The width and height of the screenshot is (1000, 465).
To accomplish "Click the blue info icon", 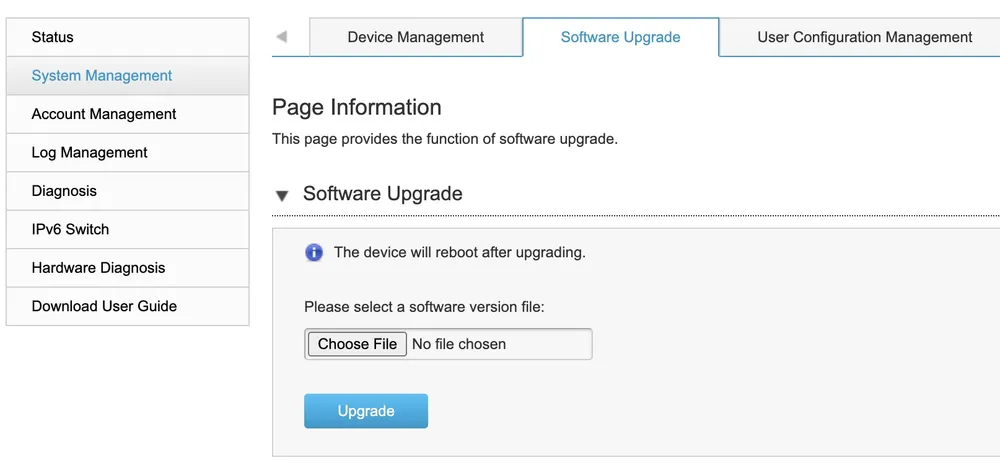I will click(314, 253).
